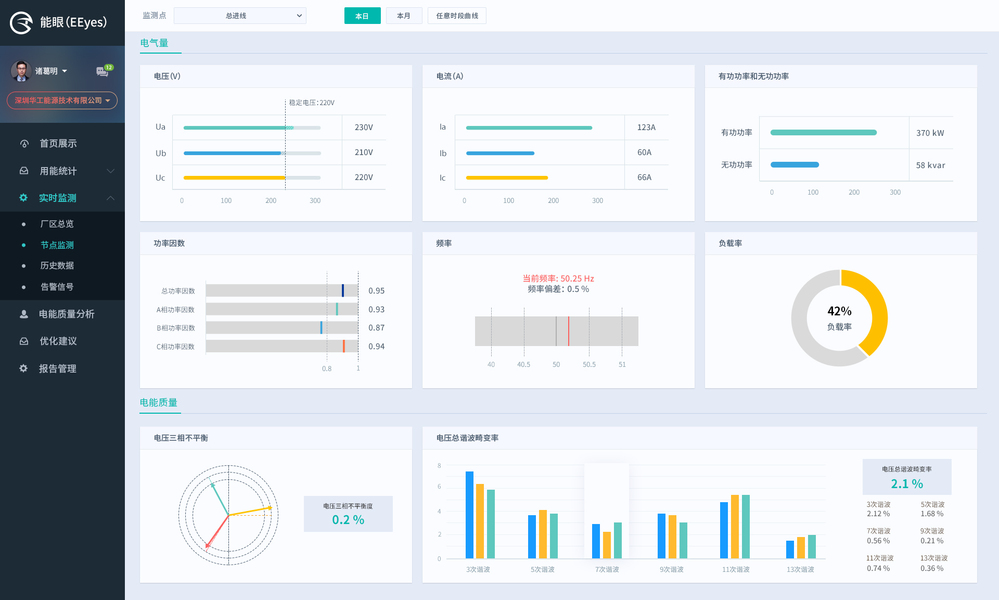Screen dimensions: 999x600
Task: Click the 电压总谐波畸变率 2.1 % box
Action: pyautogui.click(x=907, y=477)
